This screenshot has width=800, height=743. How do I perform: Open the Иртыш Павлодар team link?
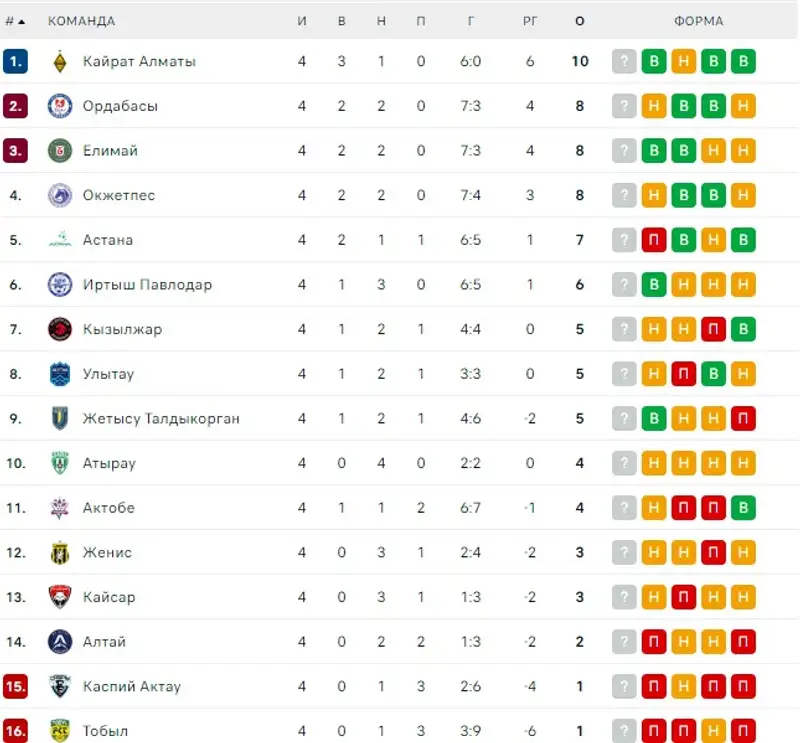click(x=147, y=285)
